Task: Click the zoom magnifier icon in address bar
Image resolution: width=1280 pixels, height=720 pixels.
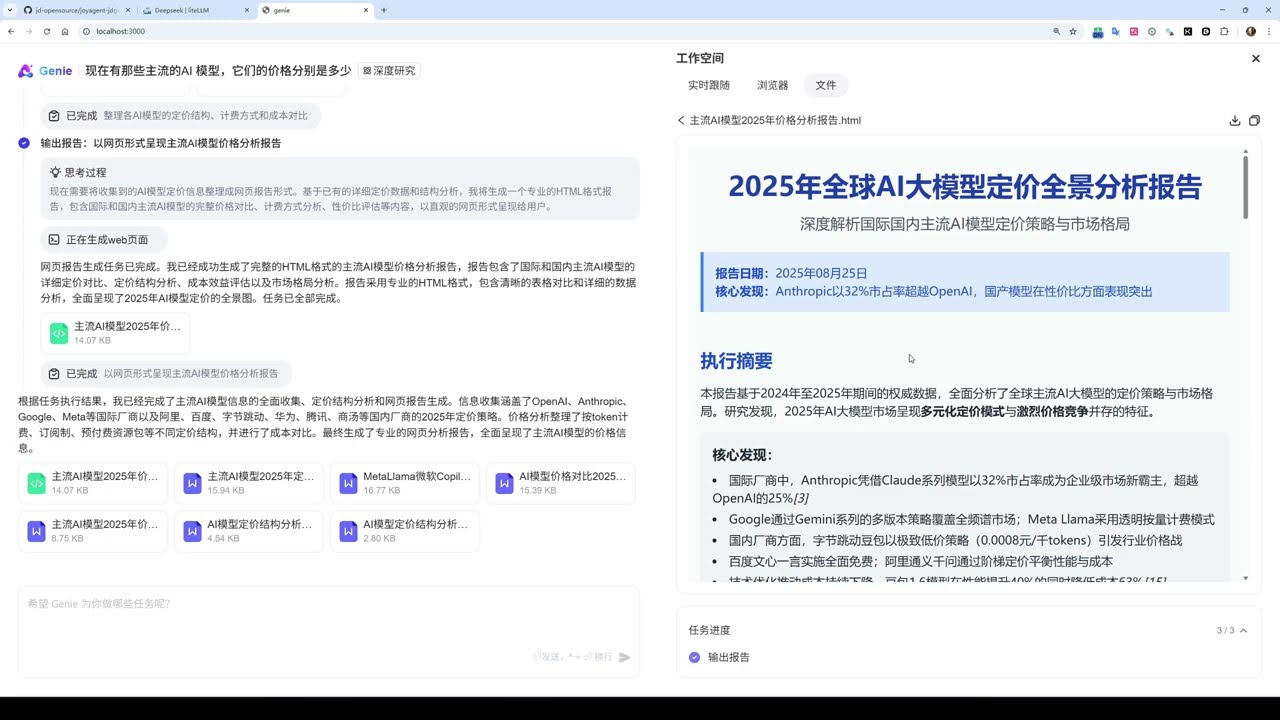Action: [x=1056, y=31]
